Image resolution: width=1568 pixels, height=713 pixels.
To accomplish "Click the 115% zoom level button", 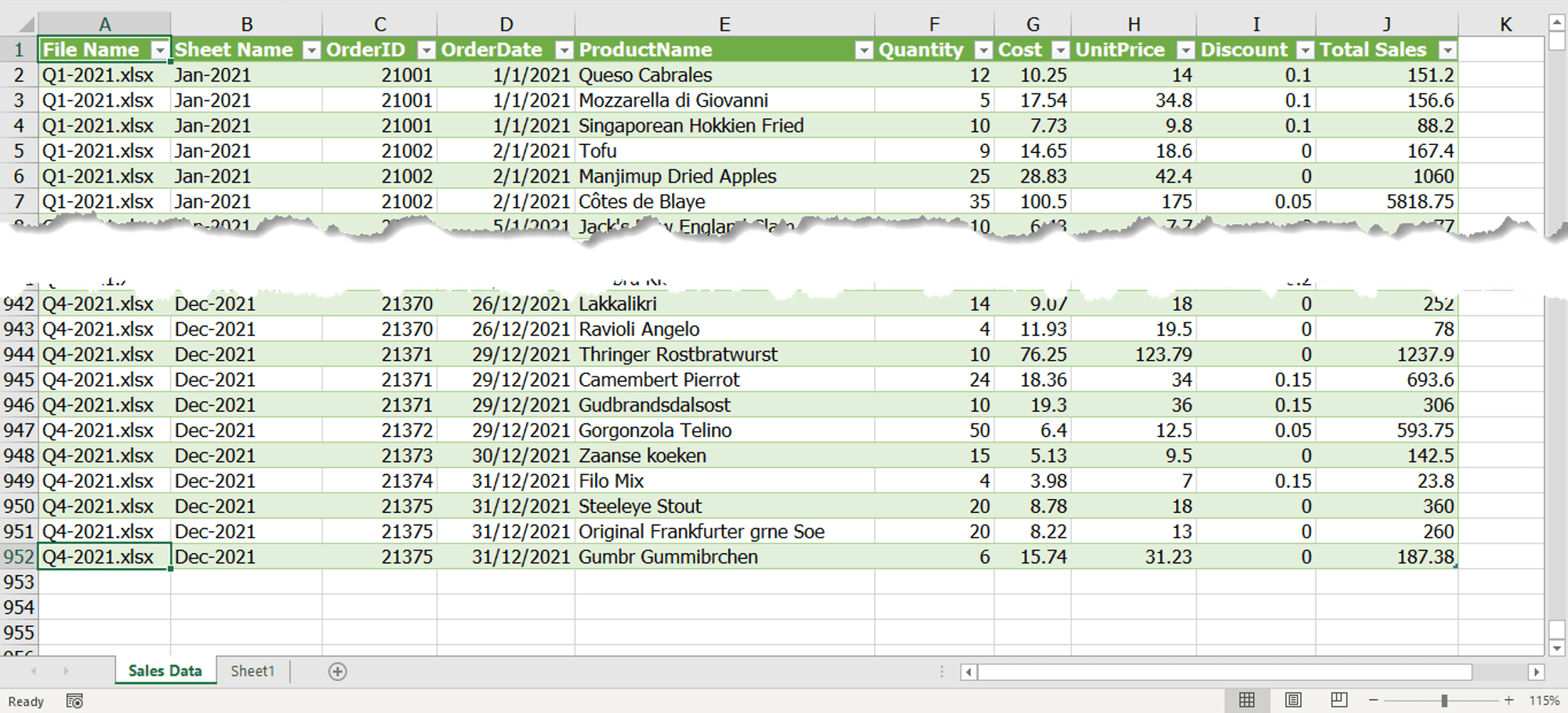I will (1543, 700).
